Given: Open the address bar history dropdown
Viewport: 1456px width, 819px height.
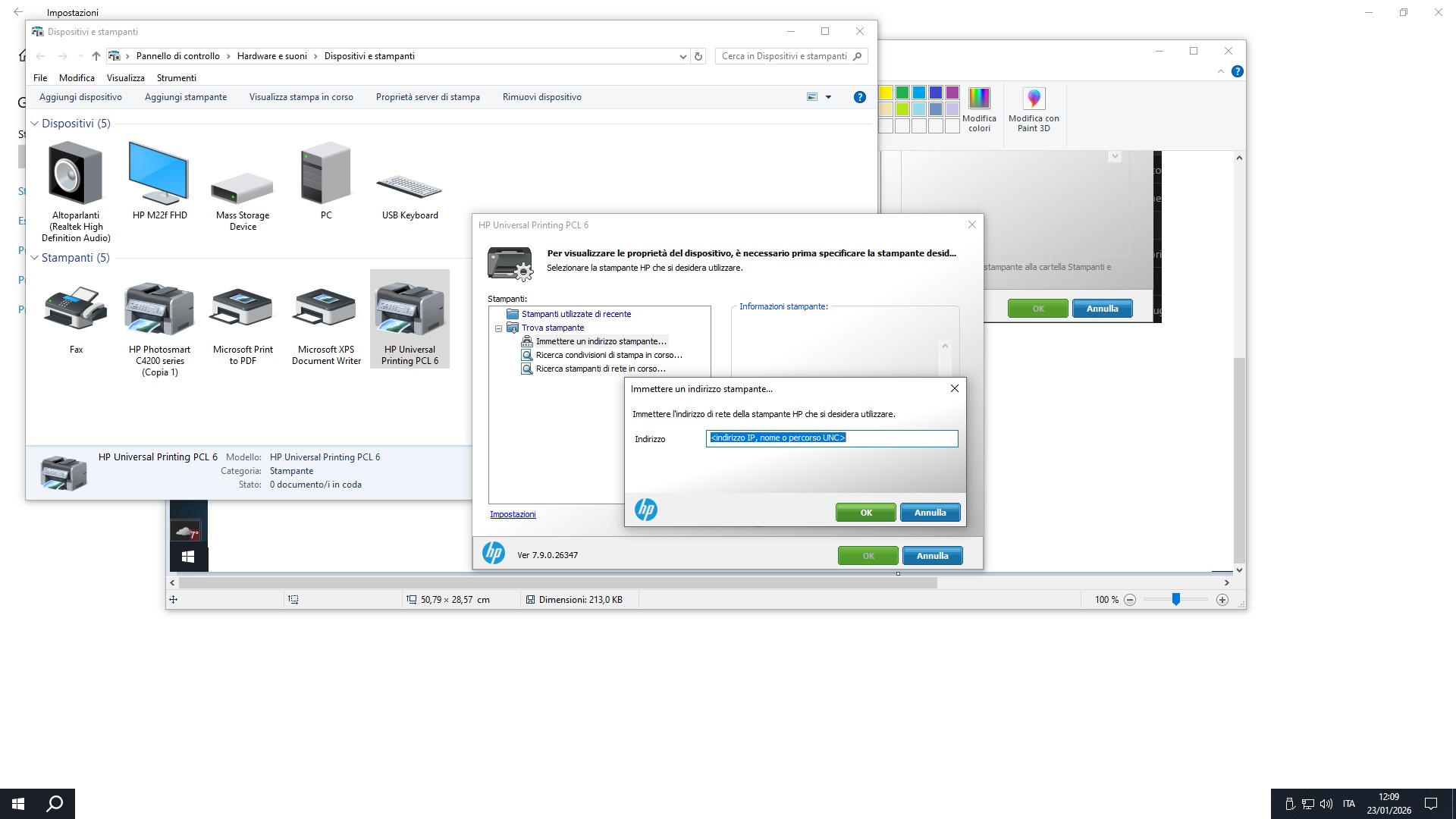Looking at the screenshot, I should [682, 56].
